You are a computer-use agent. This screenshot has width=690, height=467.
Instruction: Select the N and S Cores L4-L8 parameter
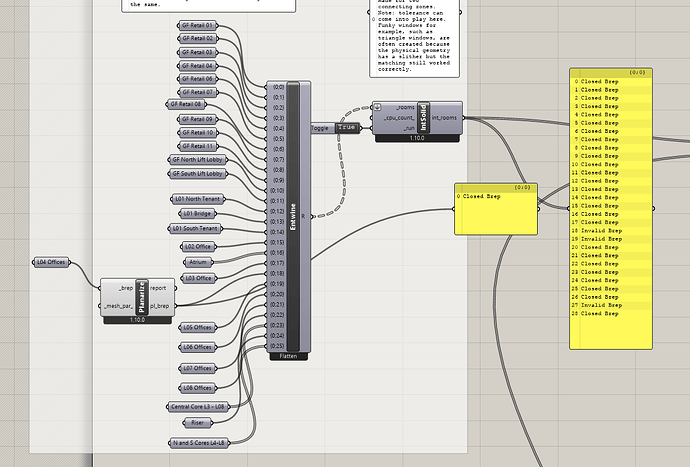[x=199, y=443]
